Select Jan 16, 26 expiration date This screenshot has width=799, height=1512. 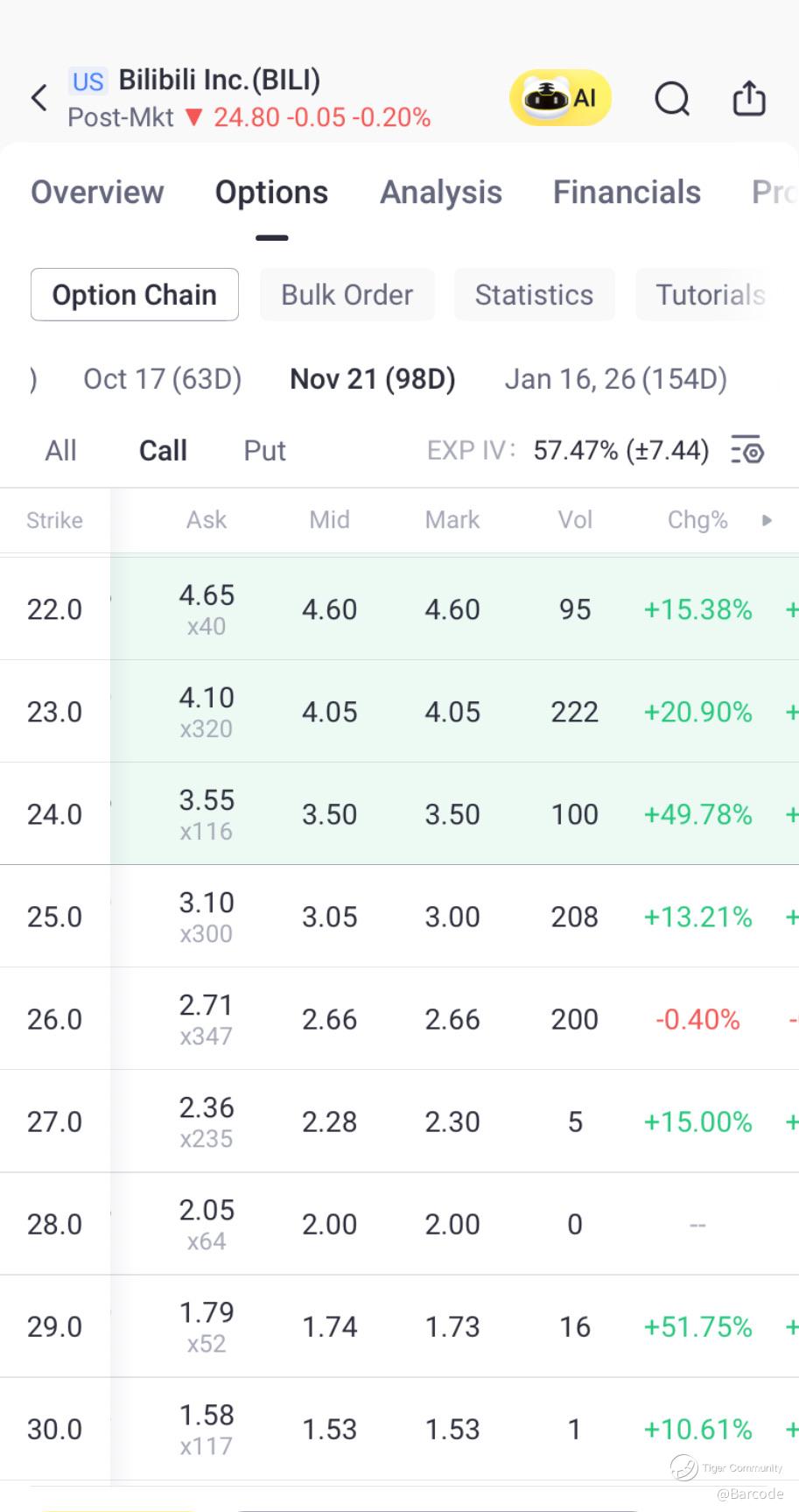tap(615, 379)
